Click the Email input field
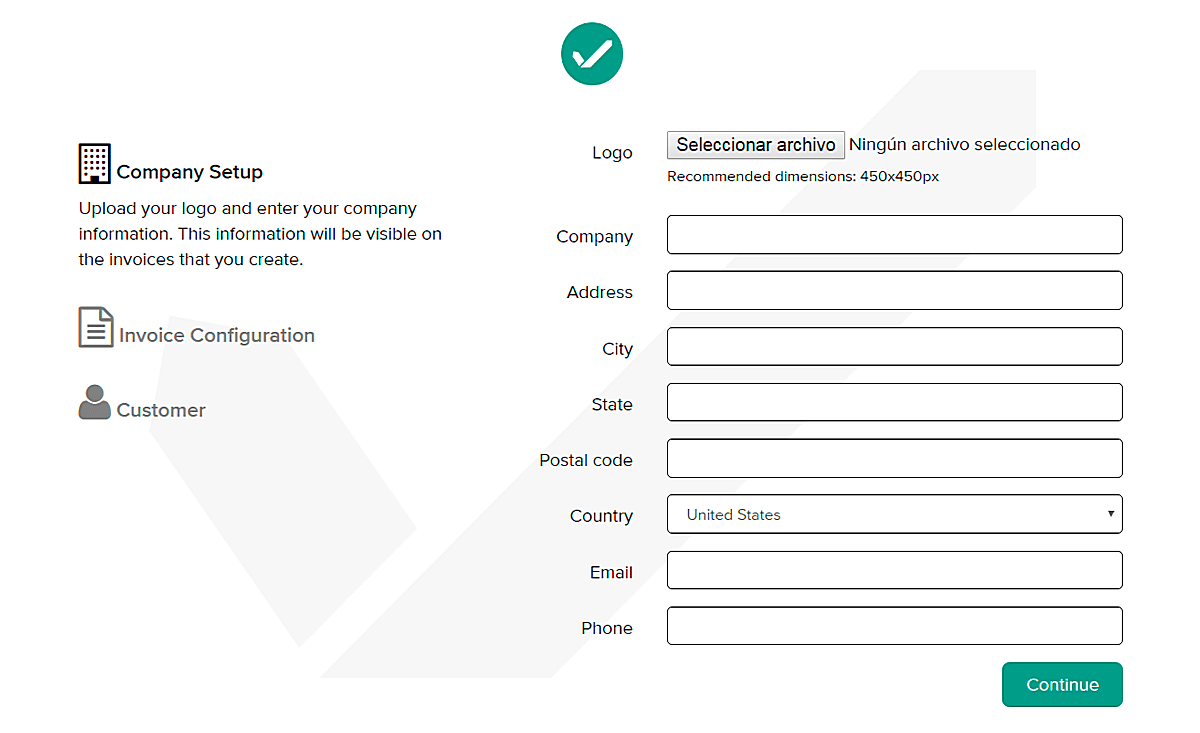Image resolution: width=1200 pixels, height=733 pixels. coord(894,571)
